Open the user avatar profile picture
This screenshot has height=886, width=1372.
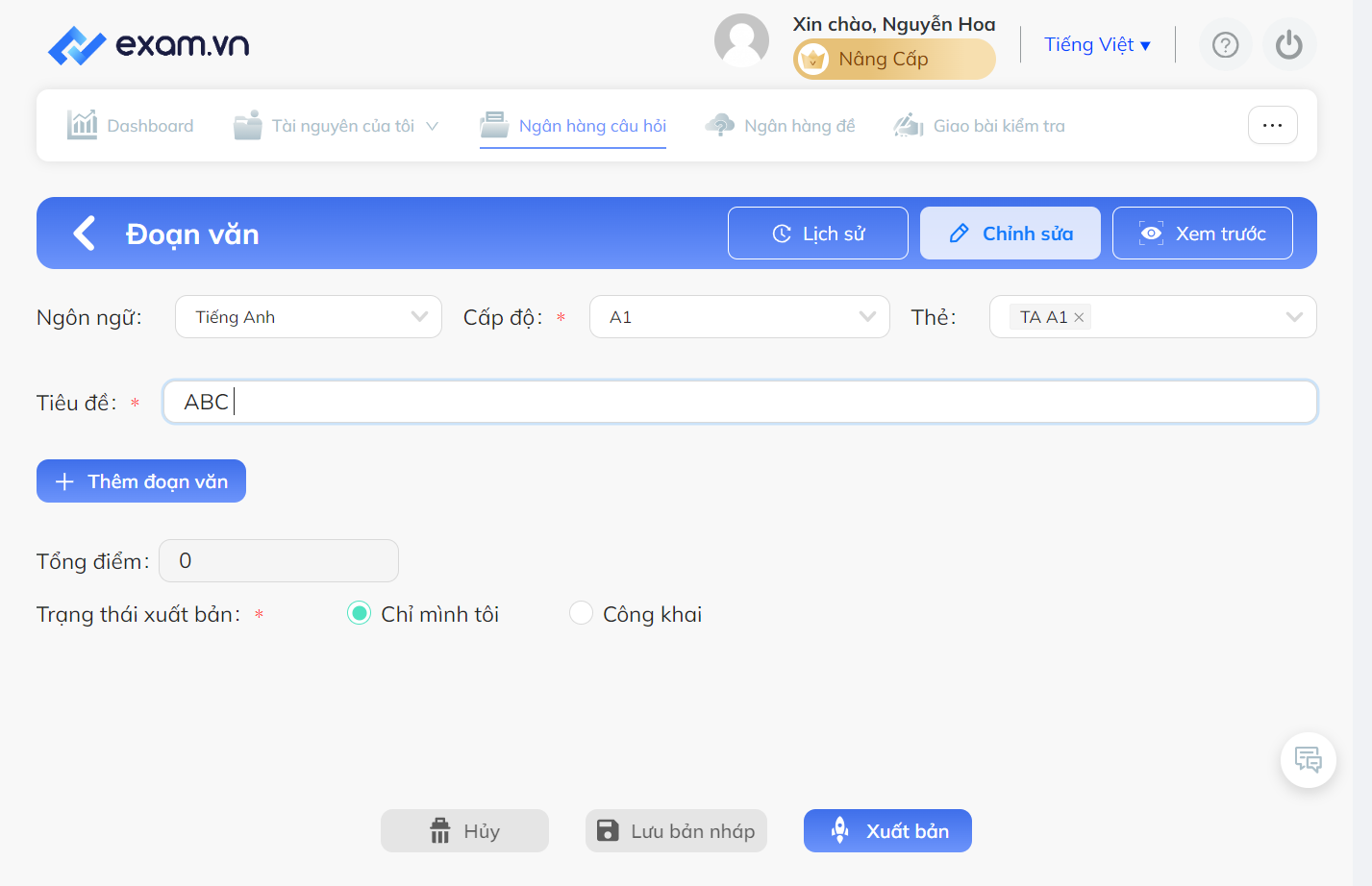pyautogui.click(x=741, y=40)
